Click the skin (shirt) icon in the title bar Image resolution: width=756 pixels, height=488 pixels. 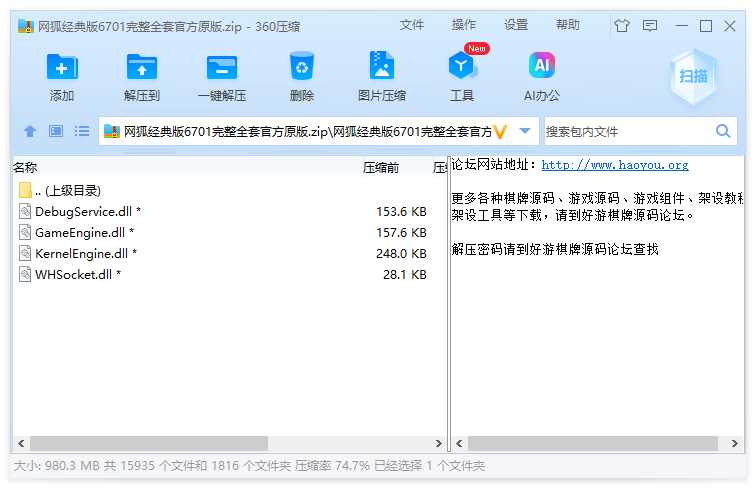622,25
